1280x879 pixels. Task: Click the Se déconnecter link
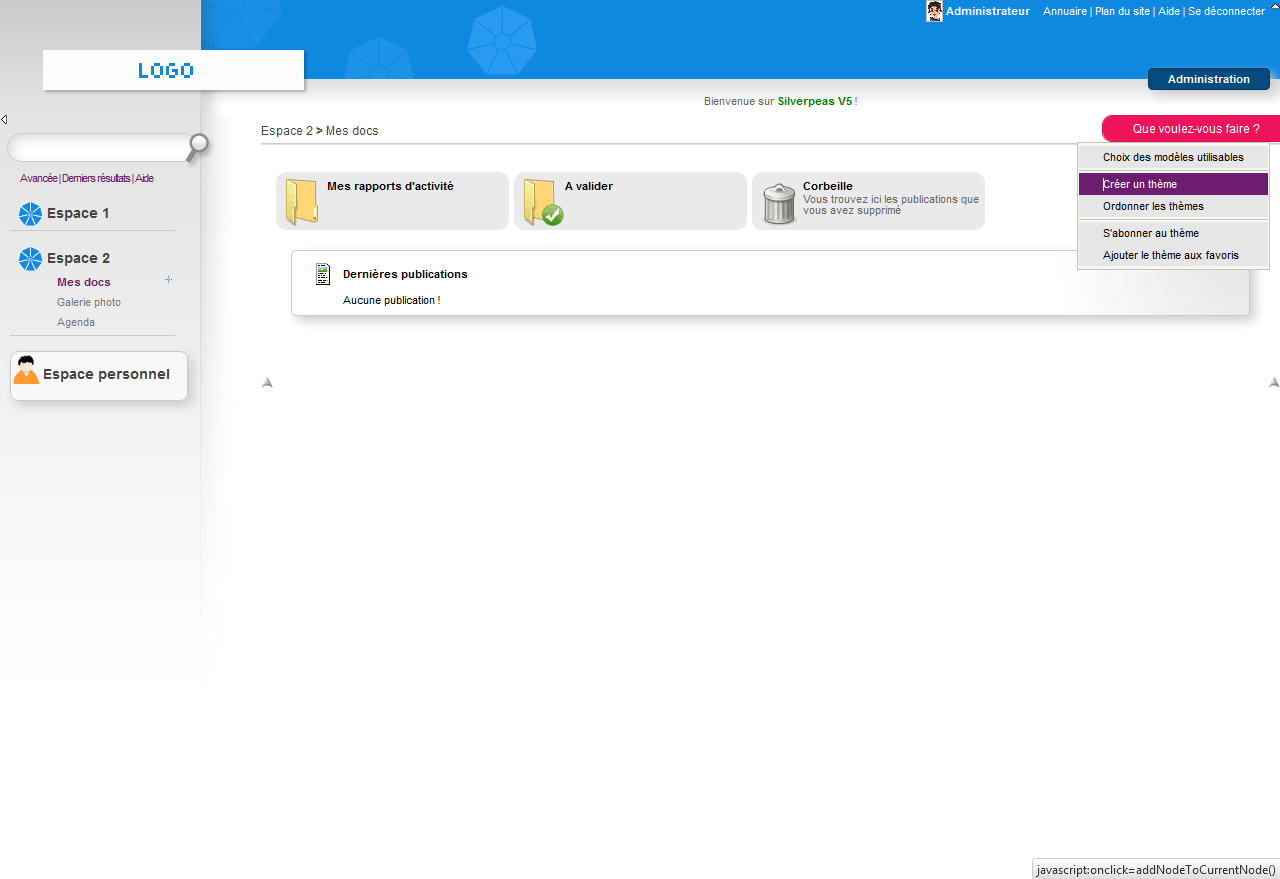pyautogui.click(x=1226, y=11)
